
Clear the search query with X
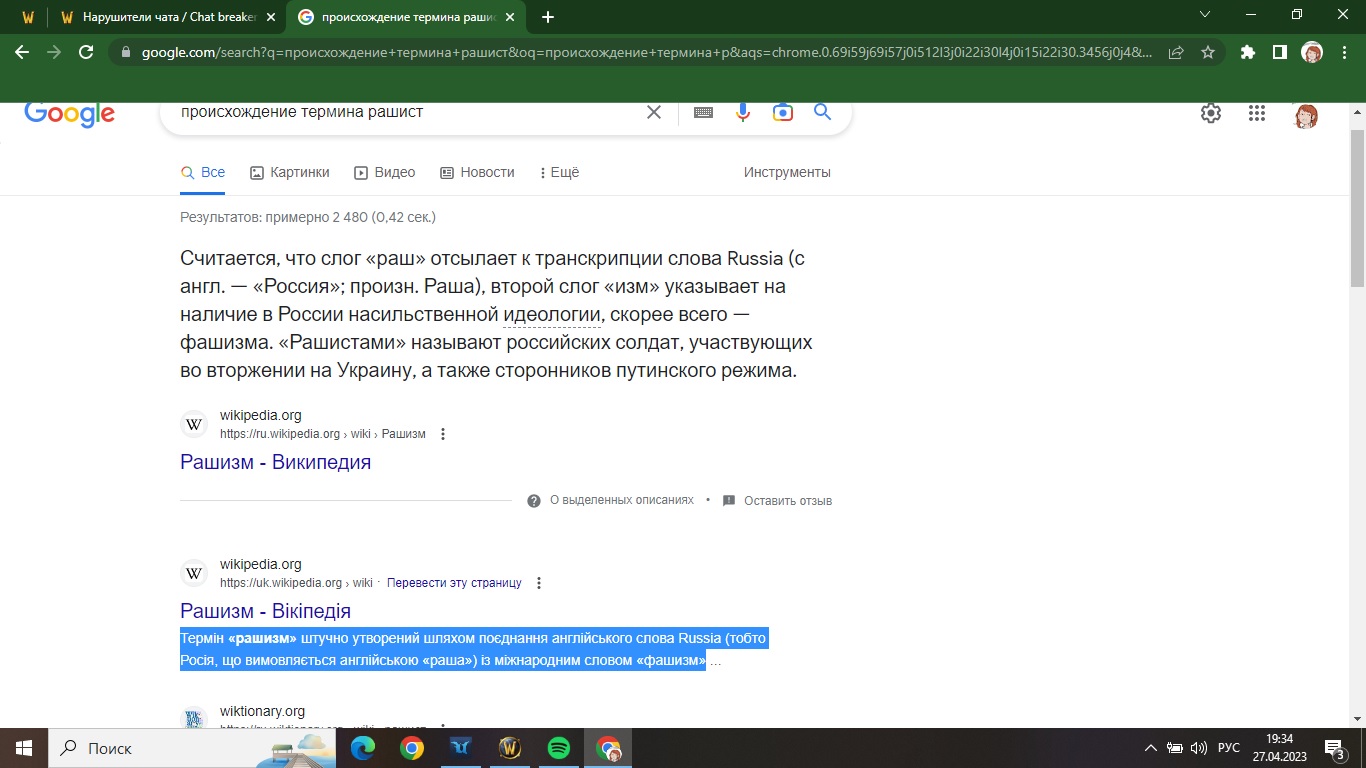654,112
